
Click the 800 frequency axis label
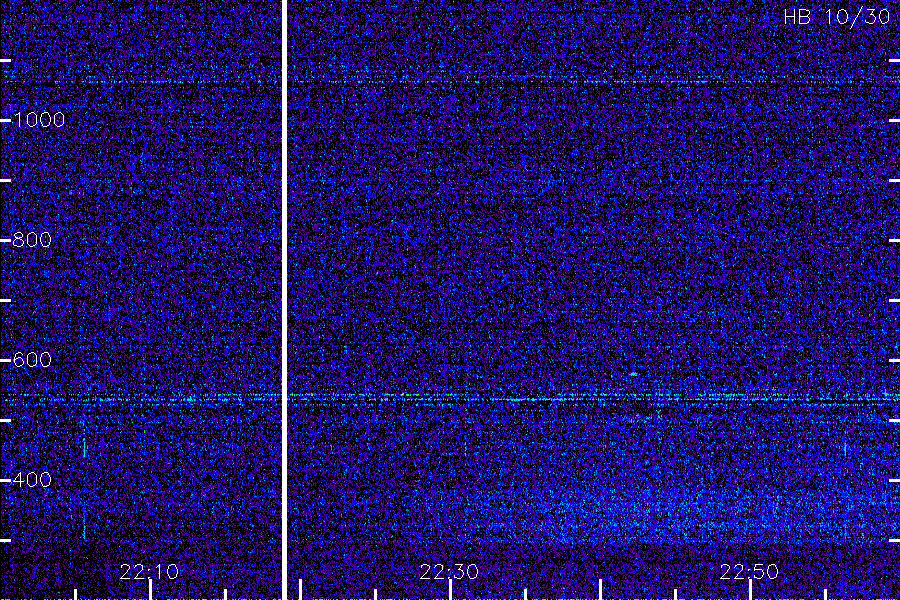coord(32,240)
